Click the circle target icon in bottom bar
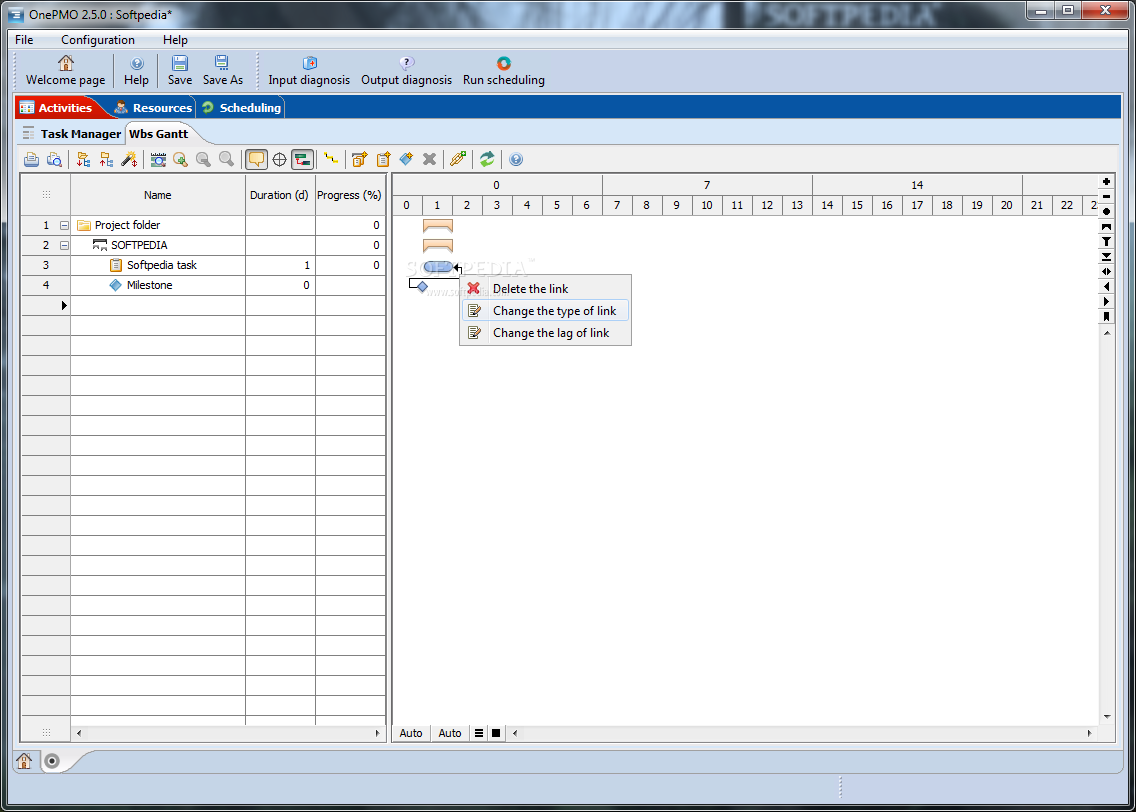Screen dimensions: 1136x812 click(51, 761)
